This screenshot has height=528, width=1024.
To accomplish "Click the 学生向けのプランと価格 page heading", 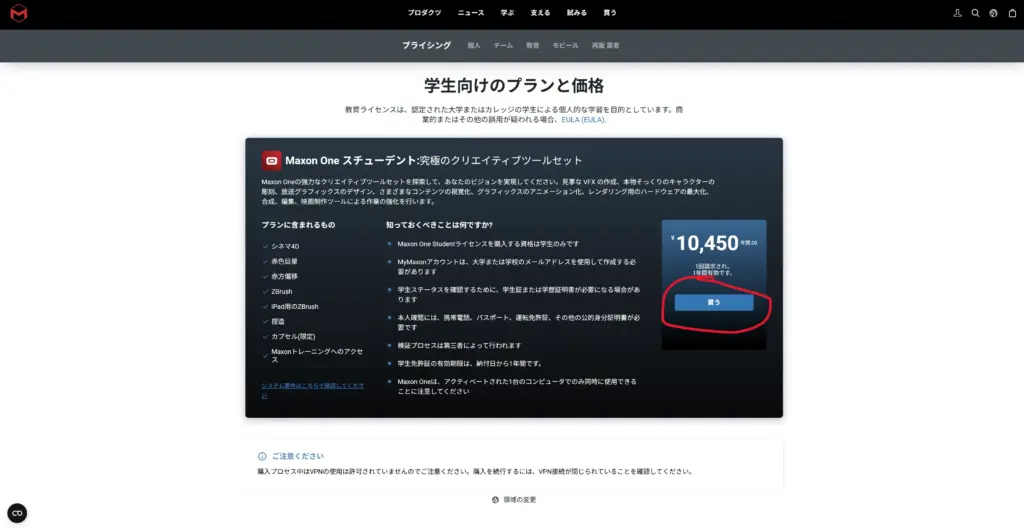I will coord(514,86).
